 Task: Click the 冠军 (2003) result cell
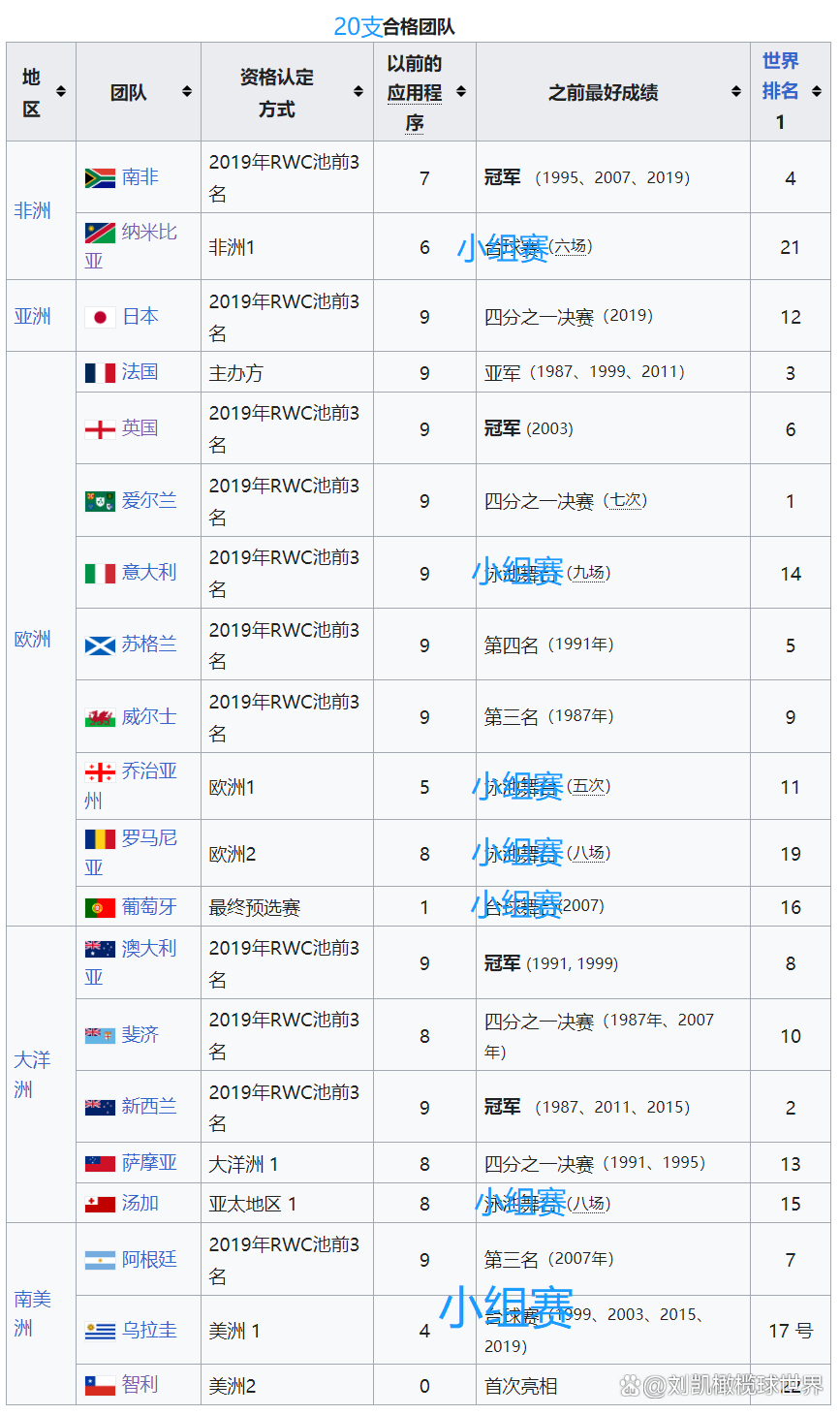[x=613, y=428]
